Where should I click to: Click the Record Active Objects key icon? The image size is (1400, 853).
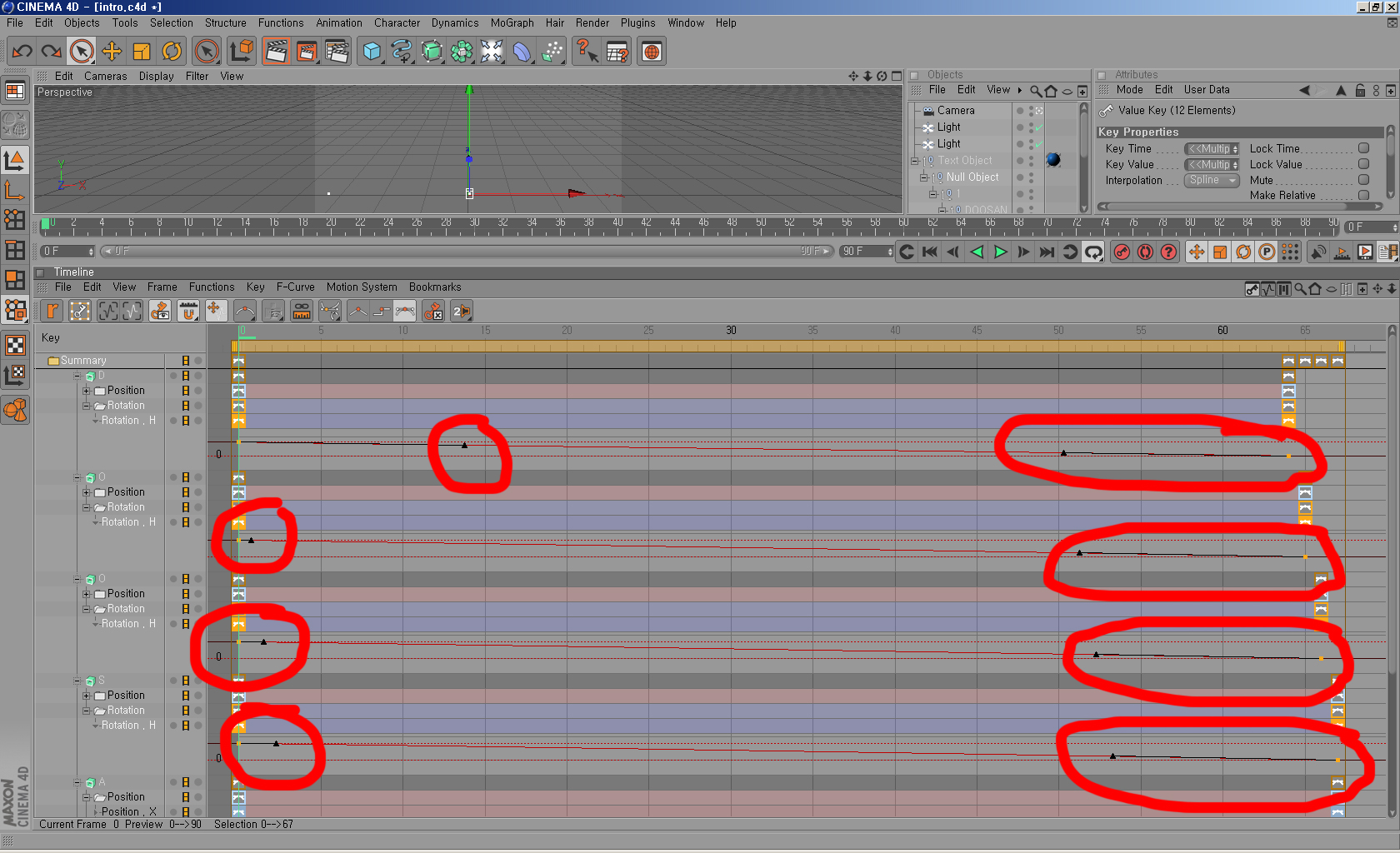point(1122,252)
